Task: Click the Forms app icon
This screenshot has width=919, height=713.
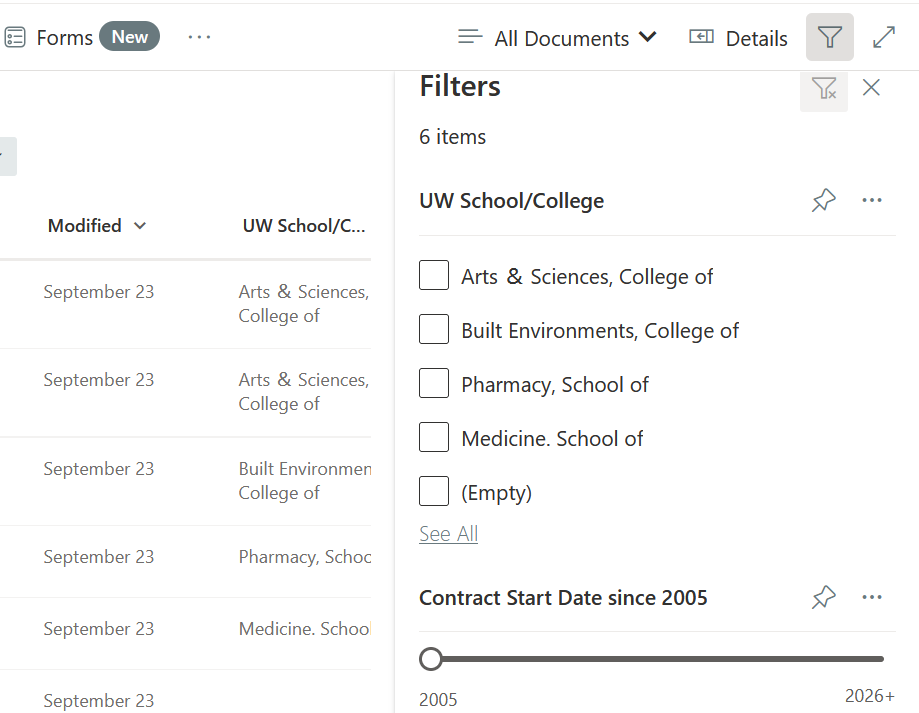Action: 16,36
